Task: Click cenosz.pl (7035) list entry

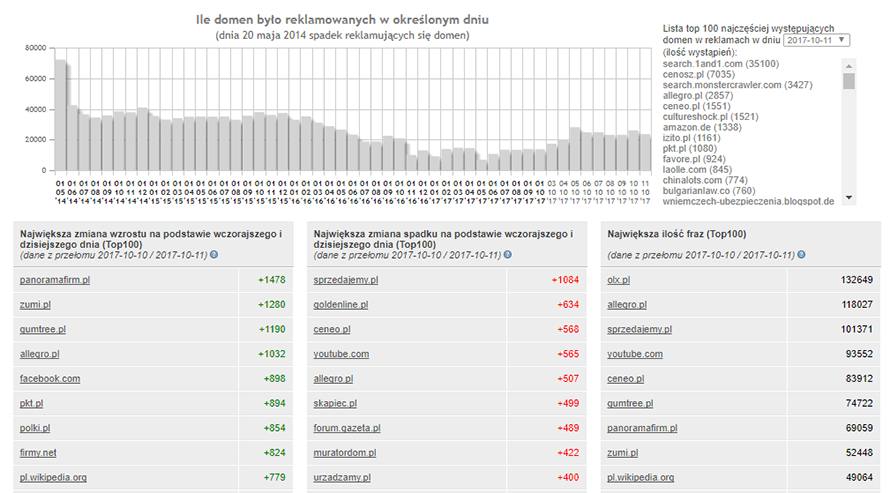Action: [699, 74]
